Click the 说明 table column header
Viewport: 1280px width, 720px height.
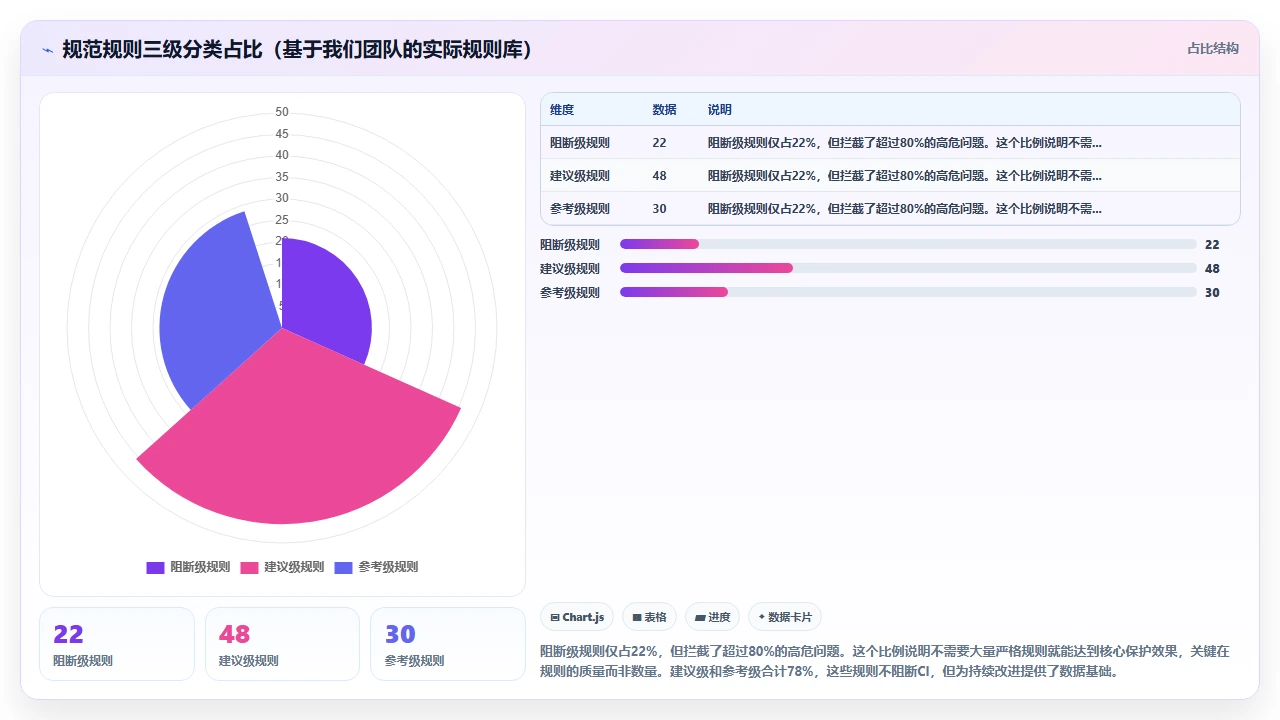pos(720,110)
